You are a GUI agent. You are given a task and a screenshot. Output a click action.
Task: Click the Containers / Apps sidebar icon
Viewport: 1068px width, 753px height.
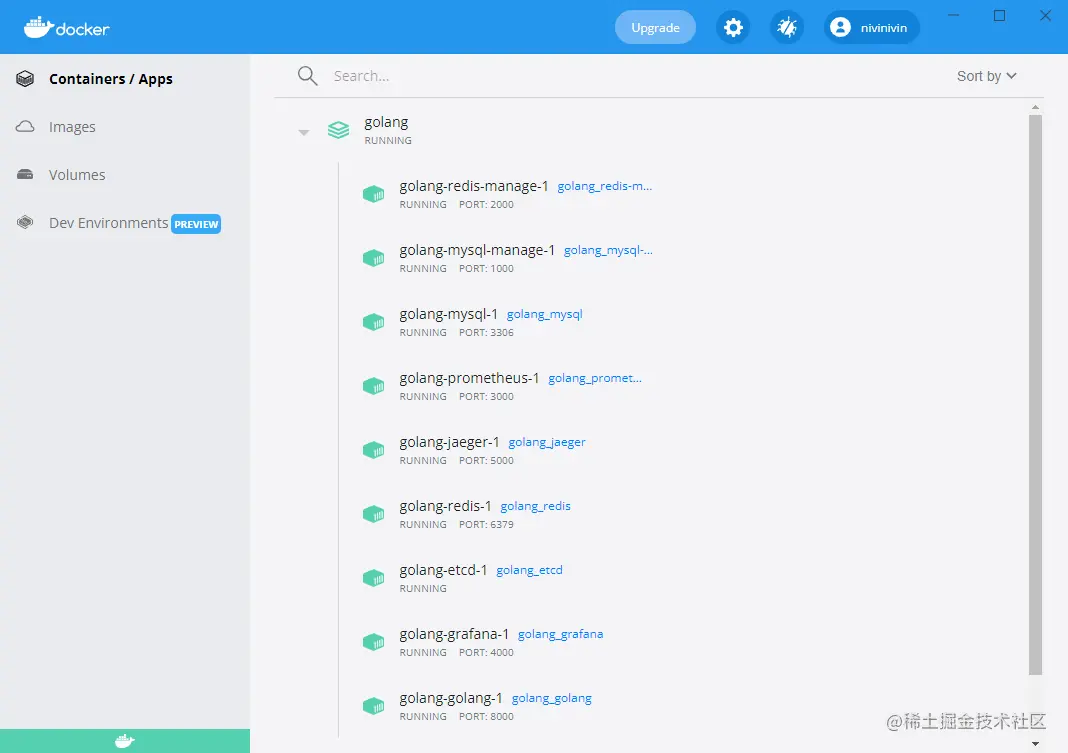25,79
